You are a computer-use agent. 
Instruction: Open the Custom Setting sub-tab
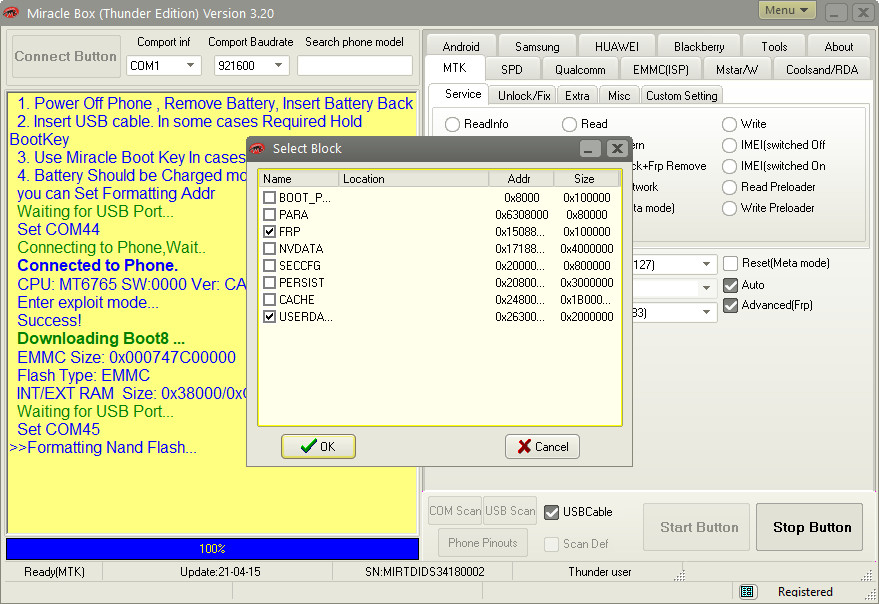coord(682,96)
